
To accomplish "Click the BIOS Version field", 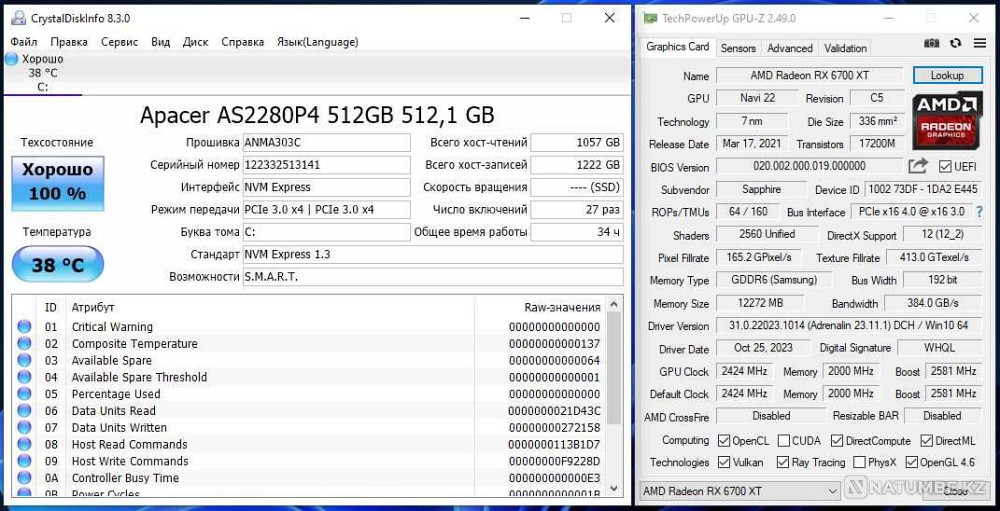I will [809, 167].
